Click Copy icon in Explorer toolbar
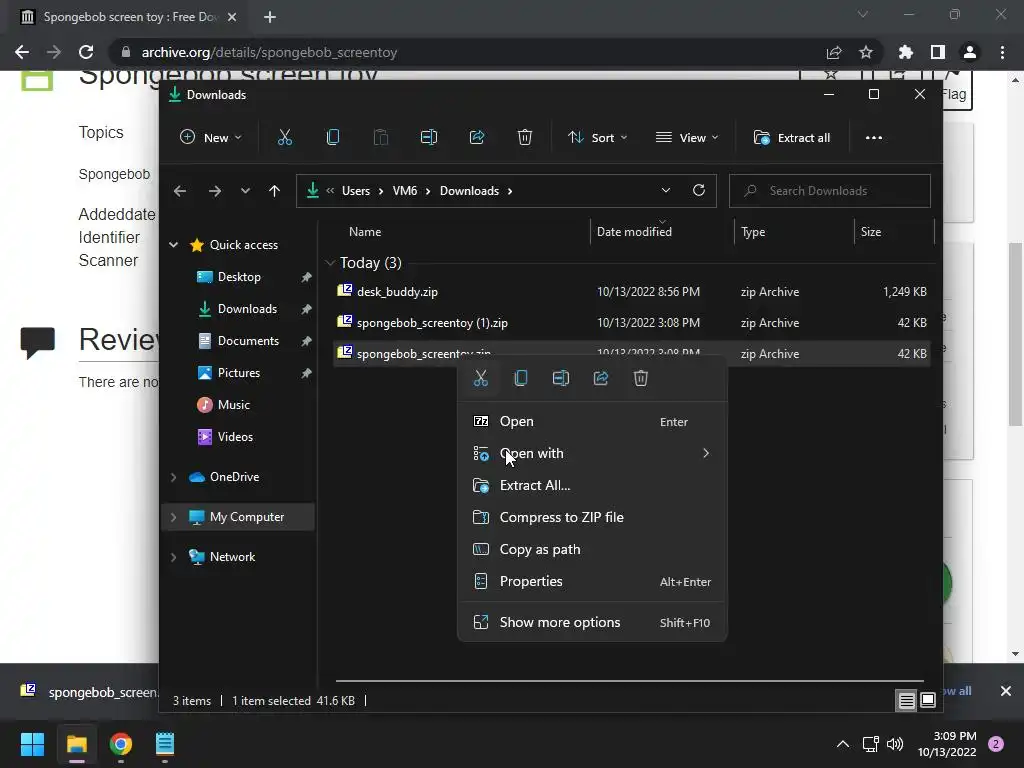 point(332,137)
